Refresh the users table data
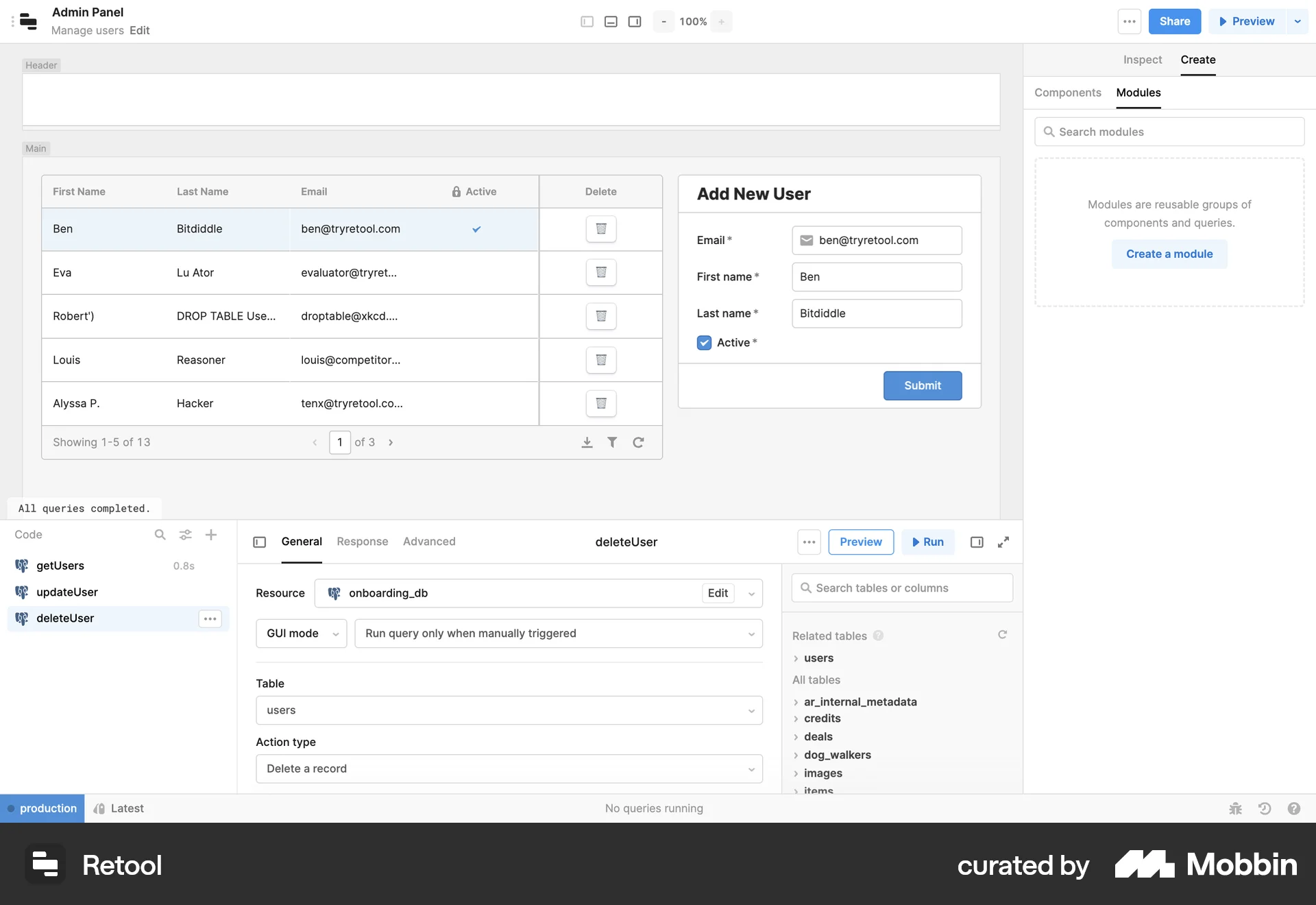Image resolution: width=1316 pixels, height=905 pixels. click(x=638, y=442)
